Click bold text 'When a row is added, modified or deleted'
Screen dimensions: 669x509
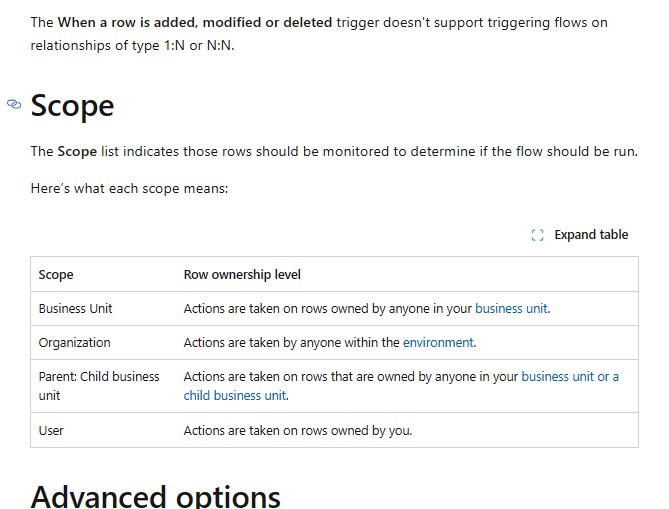pos(195,22)
